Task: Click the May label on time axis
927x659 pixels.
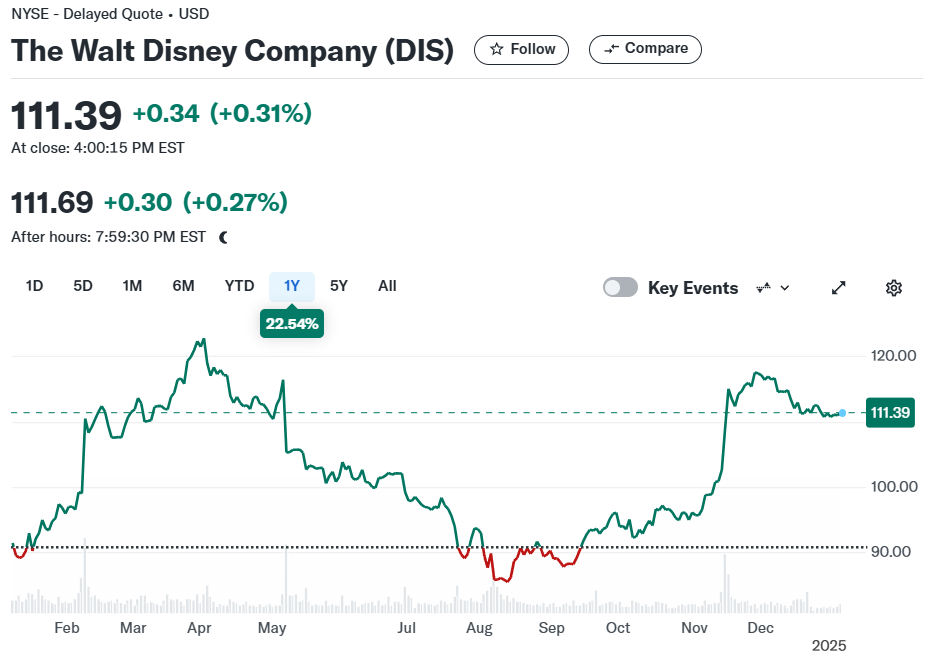Action: [x=272, y=628]
